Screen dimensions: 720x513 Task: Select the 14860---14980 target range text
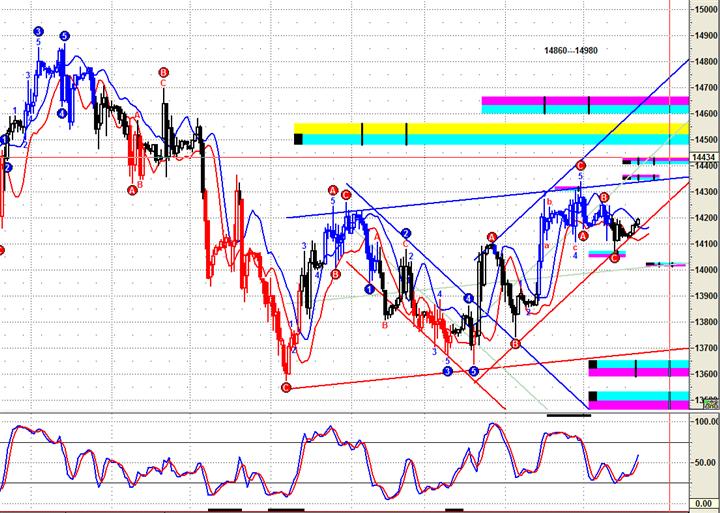pyautogui.click(x=577, y=51)
